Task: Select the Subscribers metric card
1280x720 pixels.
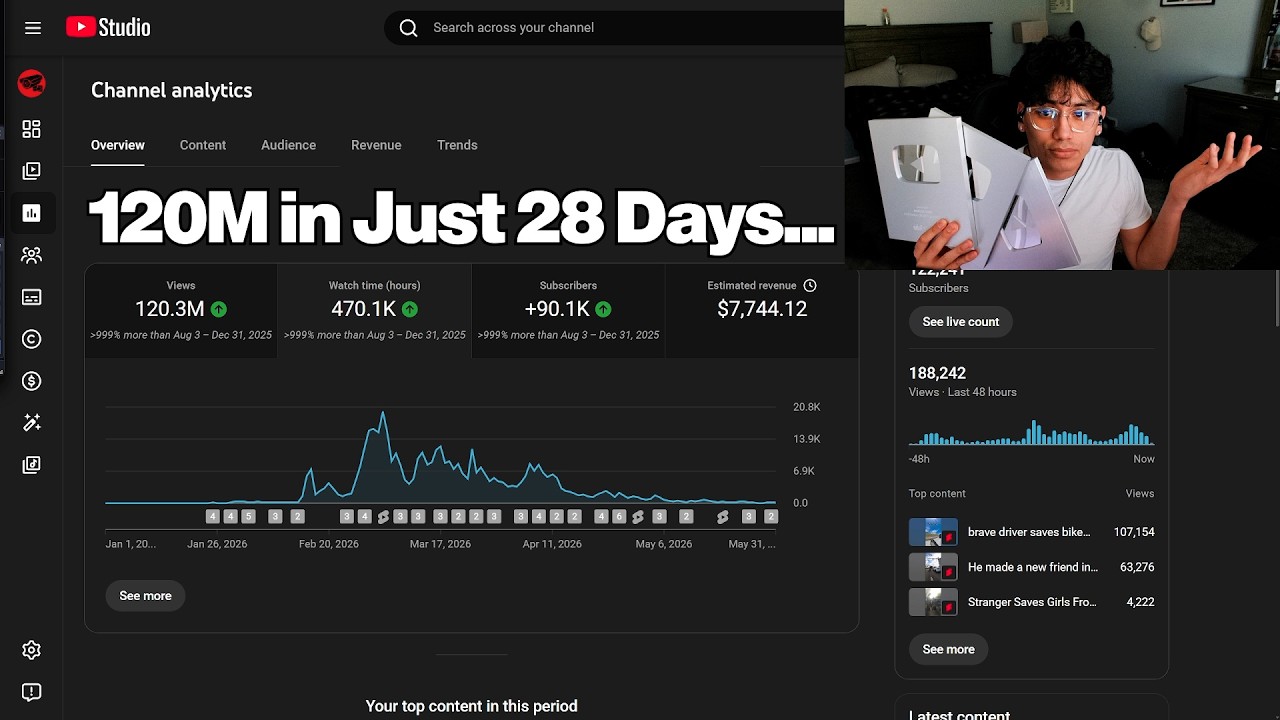Action: click(568, 311)
